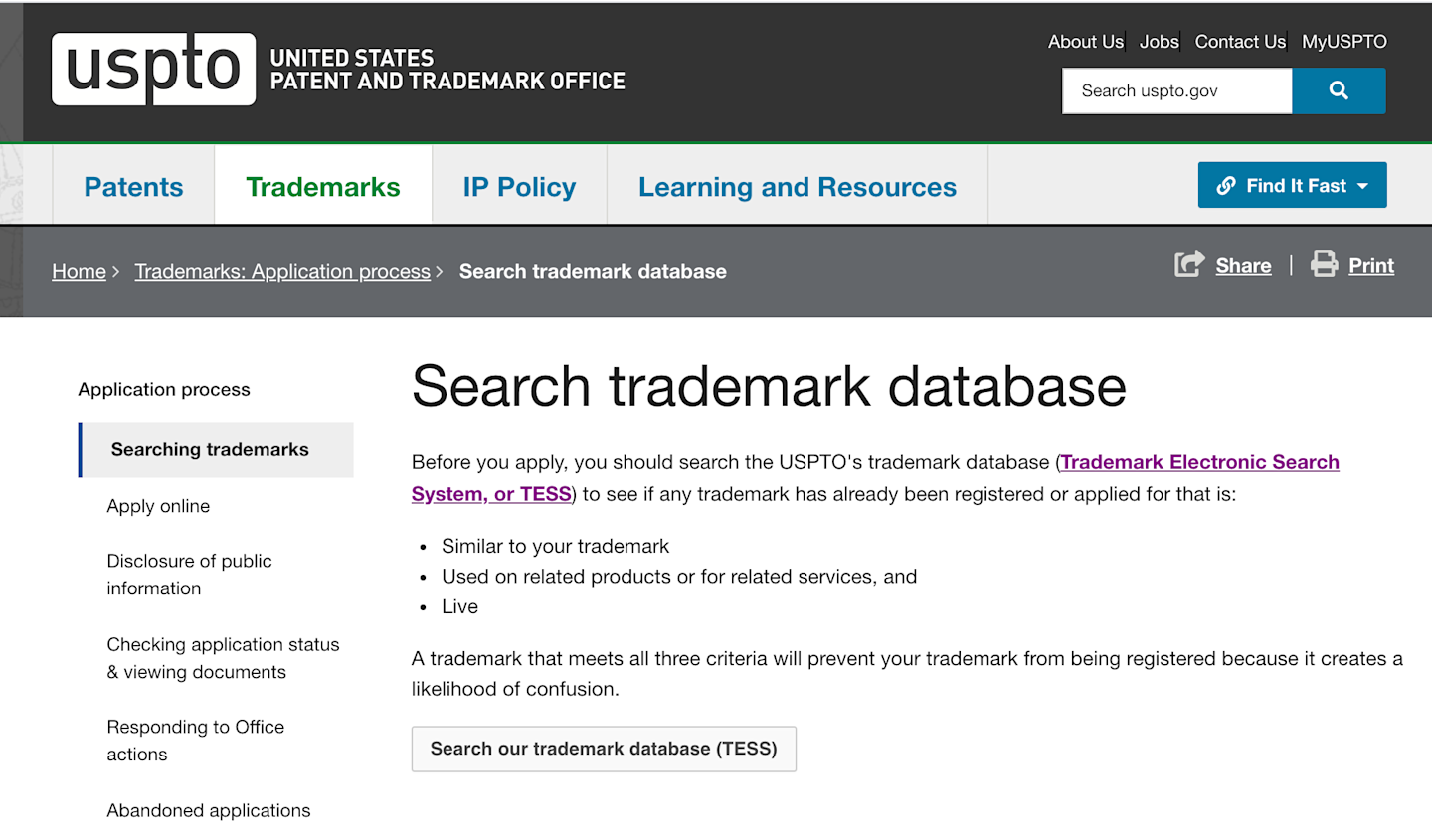
Task: Open the IP Policy menu tab
Action: point(519,187)
